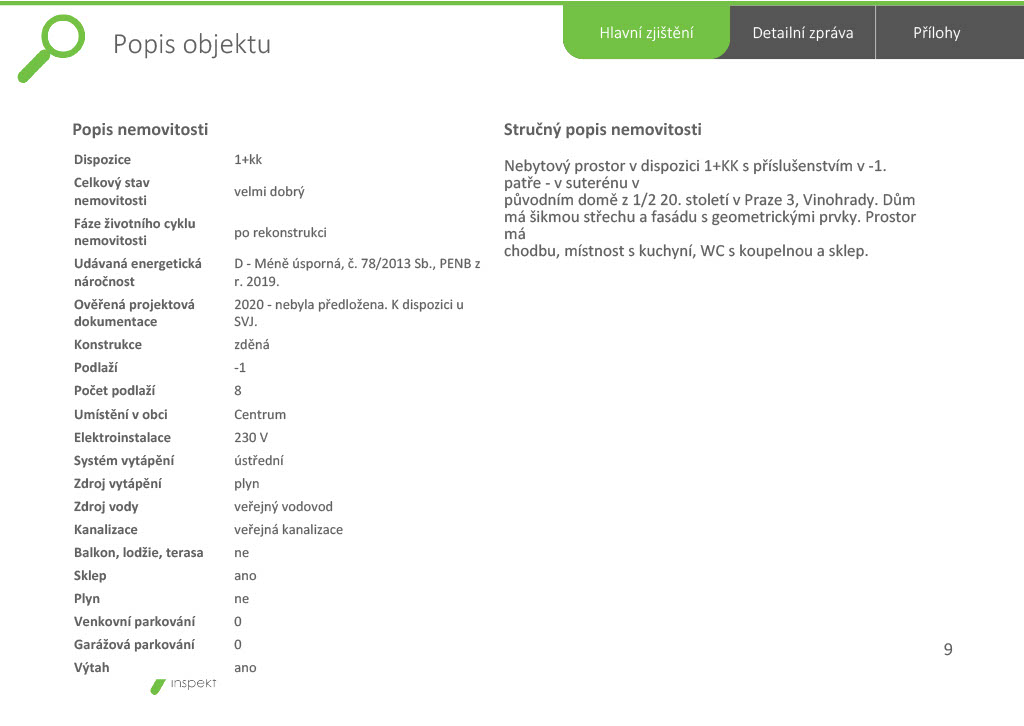Viewport: 1024px width, 726px height.
Task: Click the page number 9
Action: tap(948, 650)
